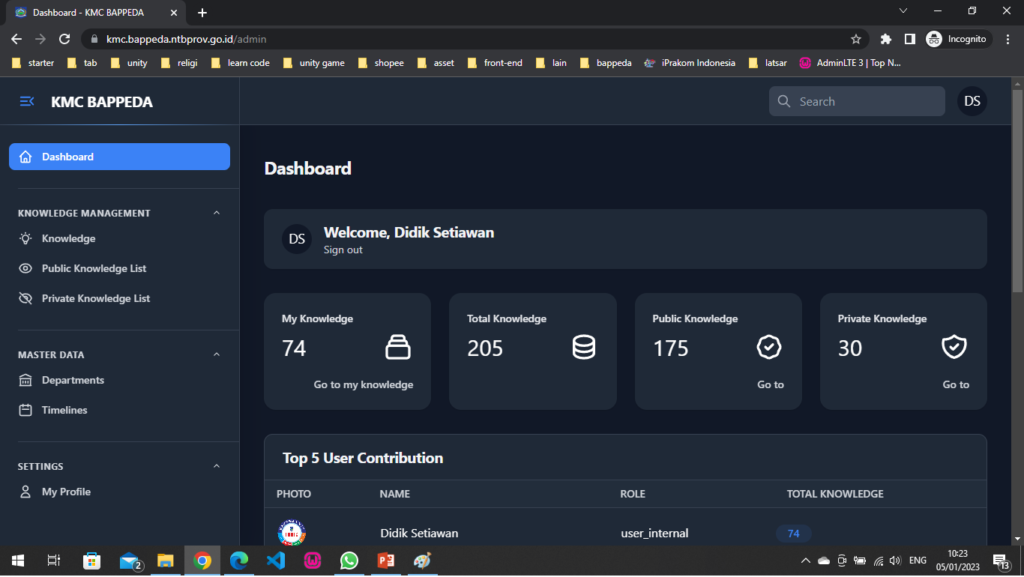Collapse the Master Data section

click(217, 355)
